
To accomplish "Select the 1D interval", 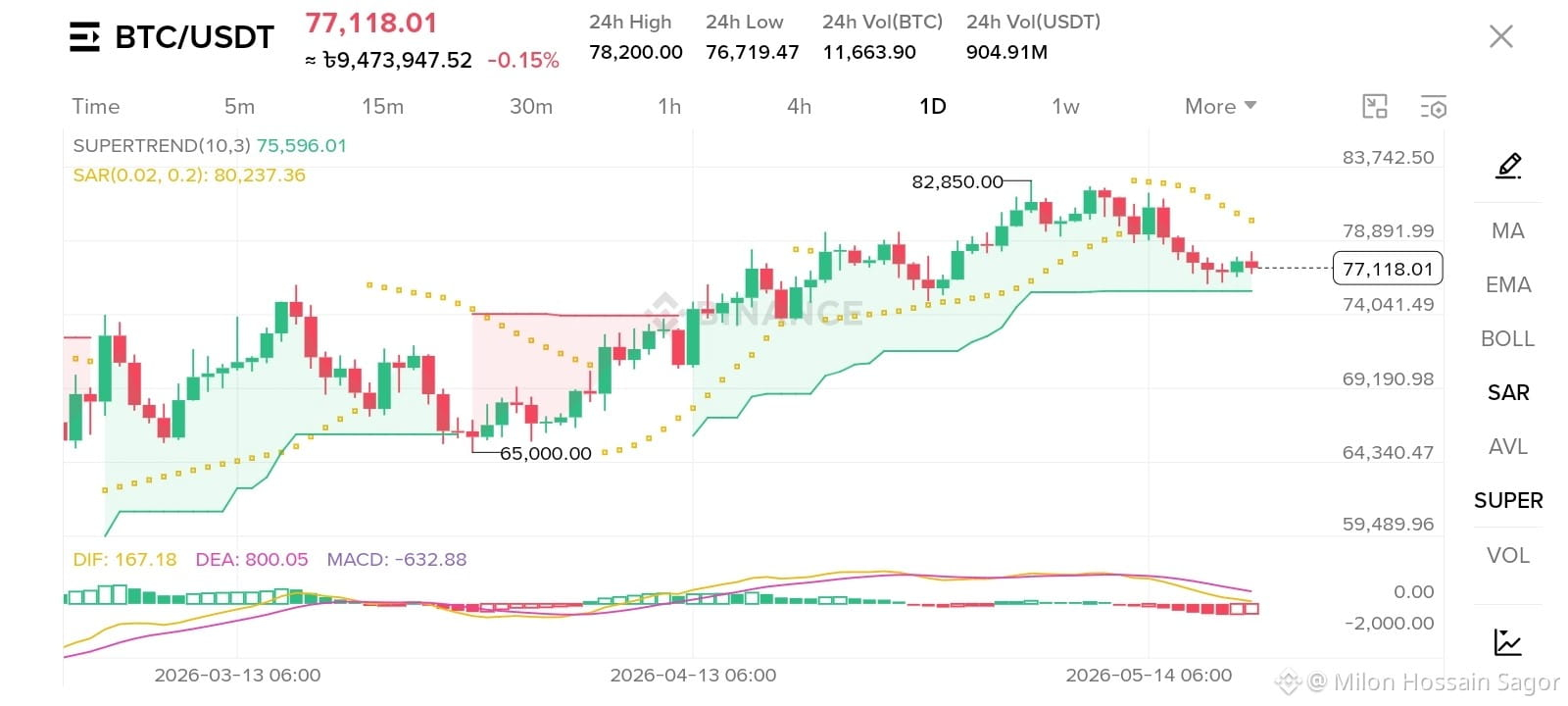I will [933, 106].
